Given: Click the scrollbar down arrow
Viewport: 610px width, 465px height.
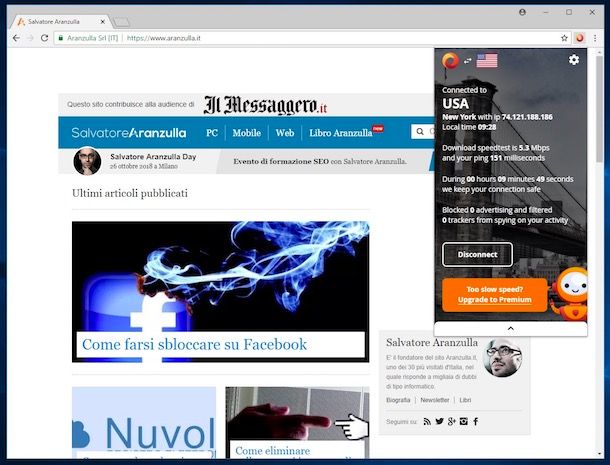Looking at the screenshot, I should pos(599,454).
